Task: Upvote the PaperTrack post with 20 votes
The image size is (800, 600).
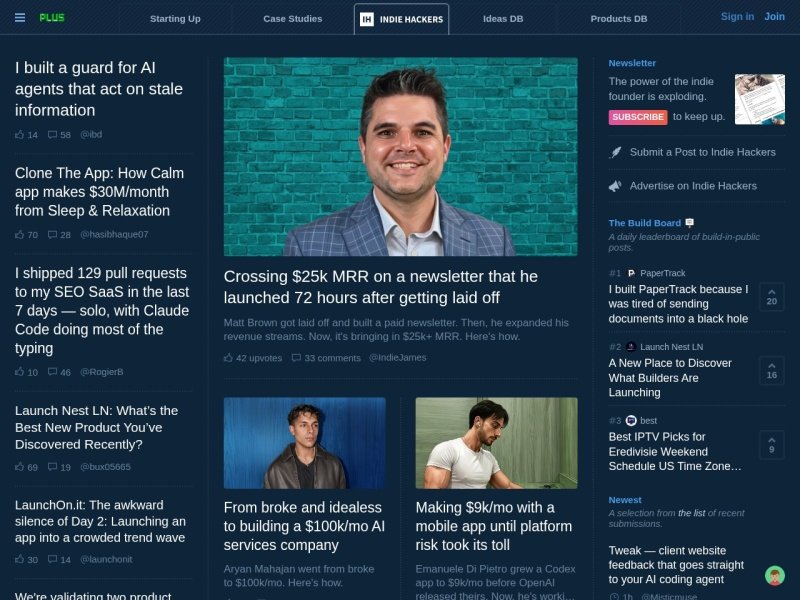Action: click(x=771, y=296)
